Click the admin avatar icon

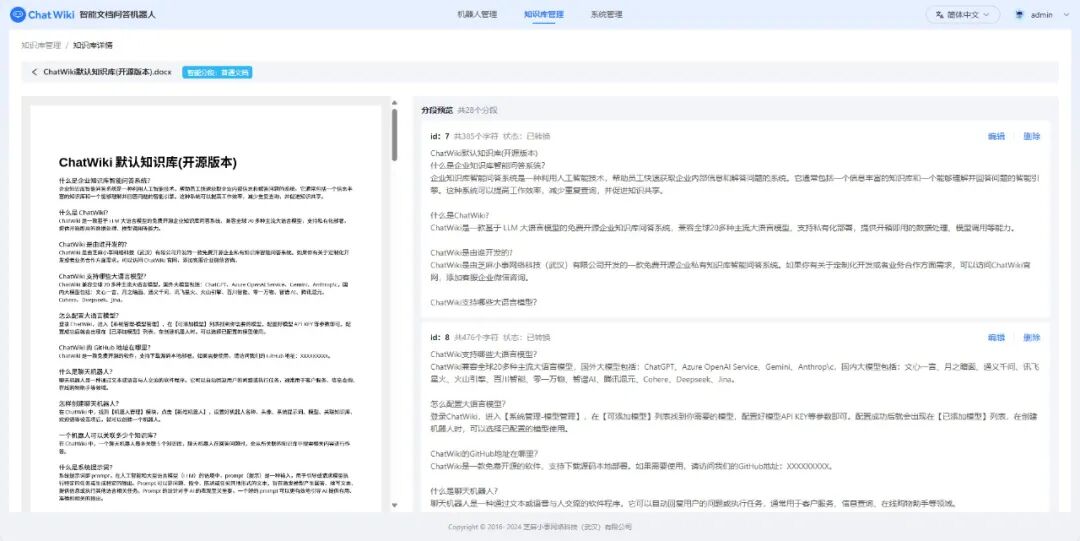[1020, 14]
